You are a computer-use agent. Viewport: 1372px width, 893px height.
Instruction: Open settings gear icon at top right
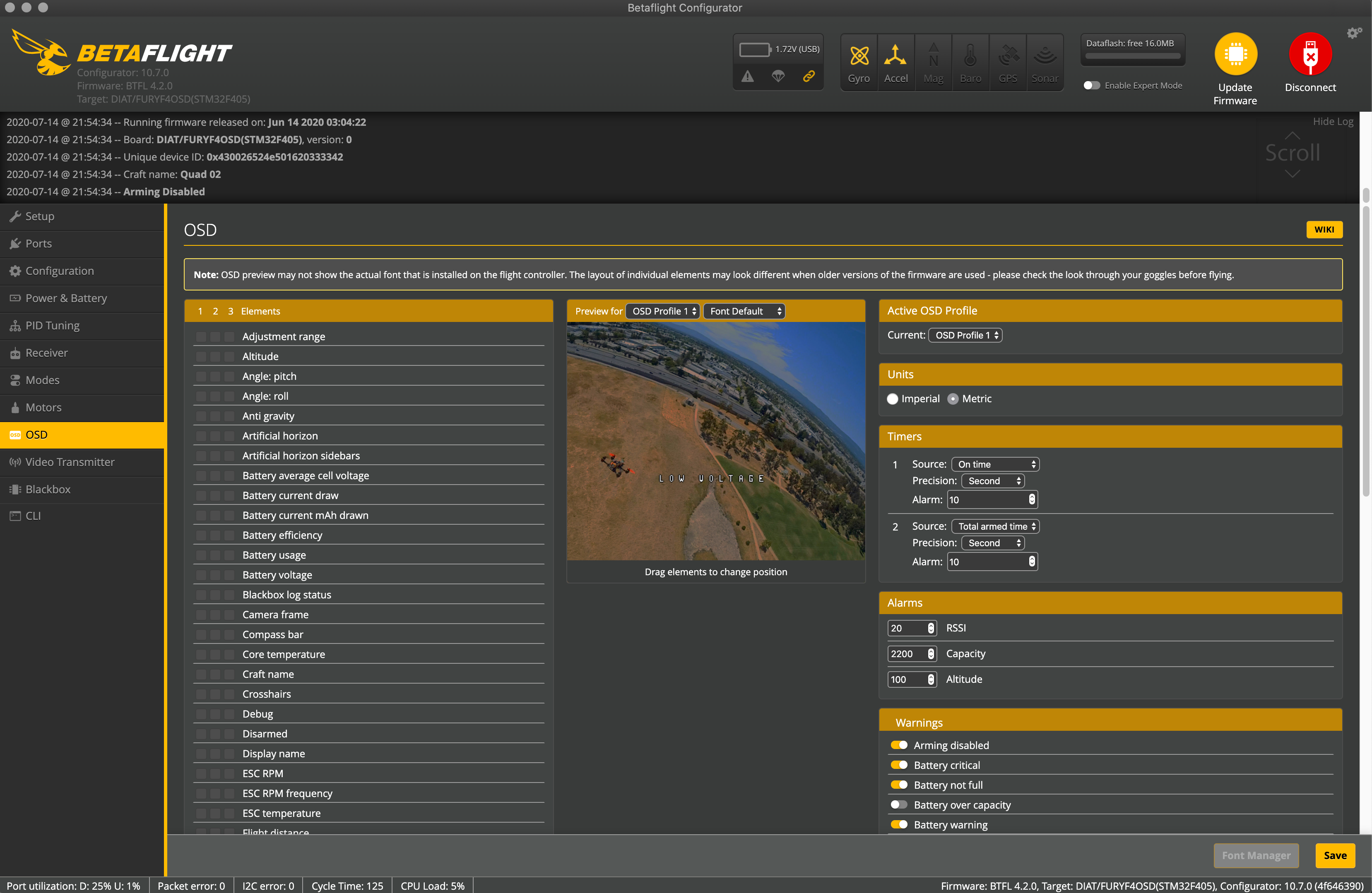tap(1353, 34)
